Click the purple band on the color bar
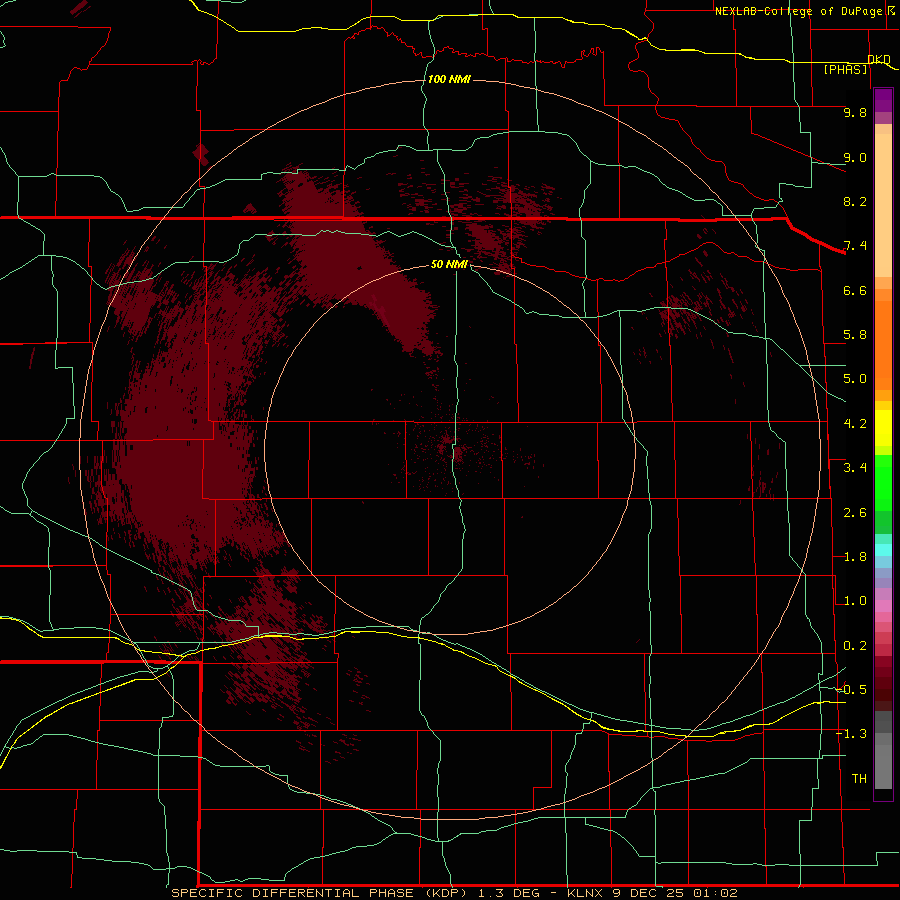The image size is (900, 900). point(883,100)
